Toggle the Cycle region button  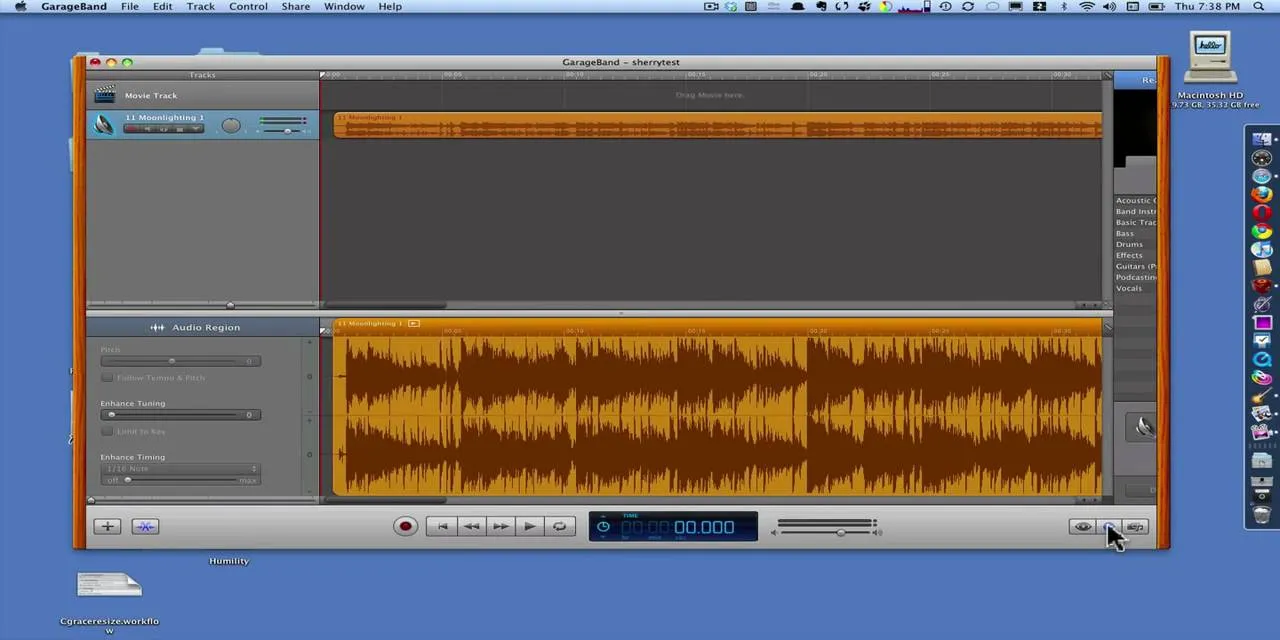[559, 526]
